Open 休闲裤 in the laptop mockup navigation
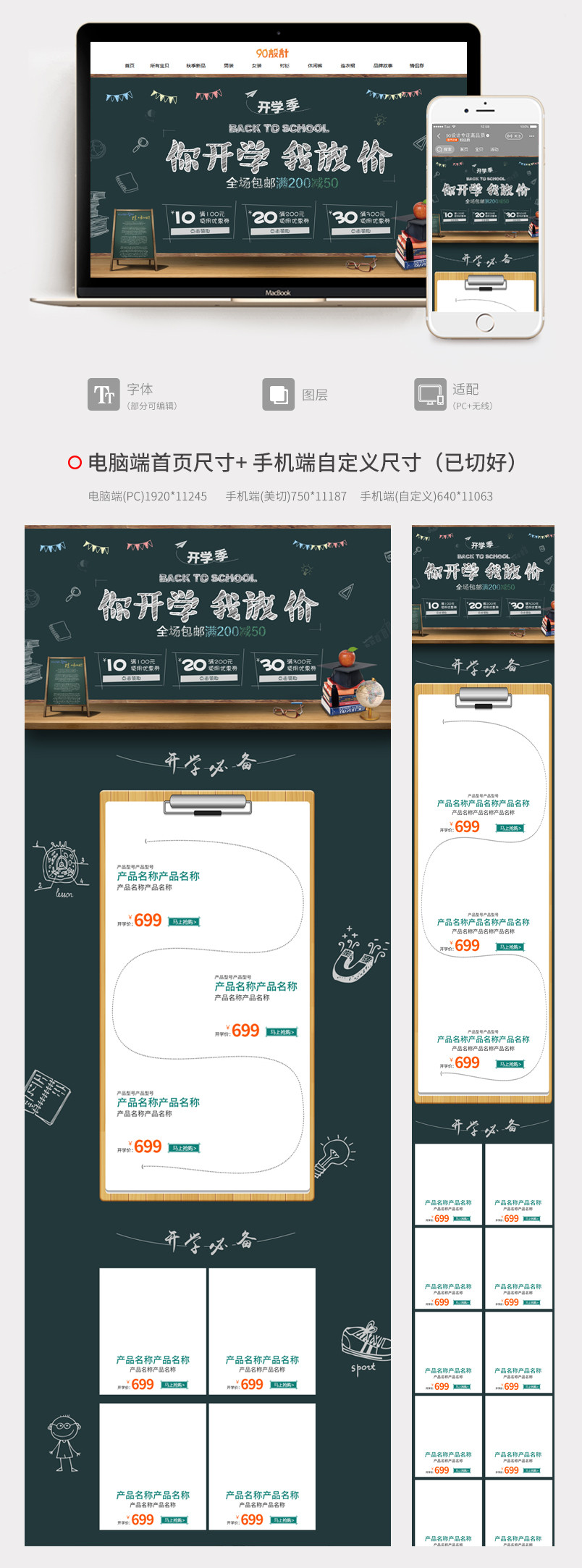The width and height of the screenshot is (582, 1568). [x=315, y=66]
